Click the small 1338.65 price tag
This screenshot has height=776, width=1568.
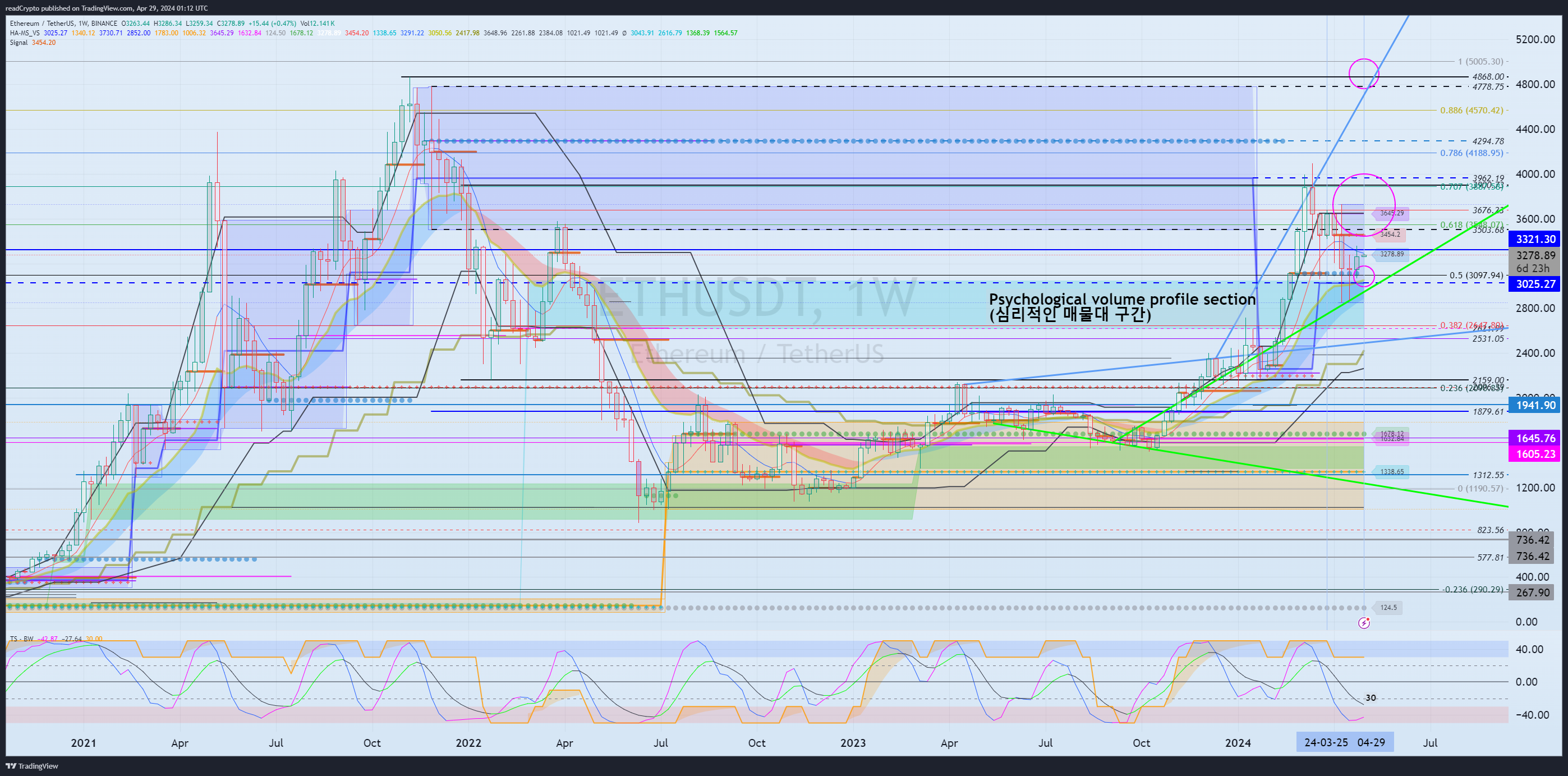coord(1391,472)
